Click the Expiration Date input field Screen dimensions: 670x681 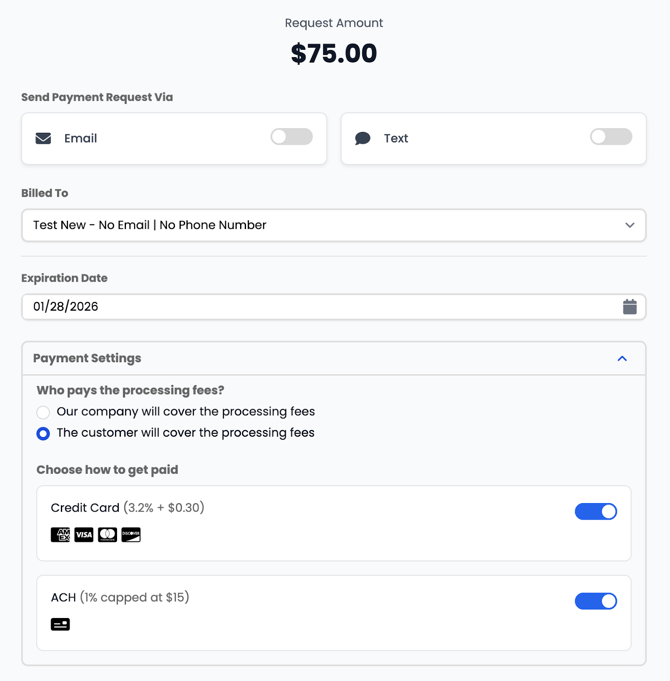(320, 307)
